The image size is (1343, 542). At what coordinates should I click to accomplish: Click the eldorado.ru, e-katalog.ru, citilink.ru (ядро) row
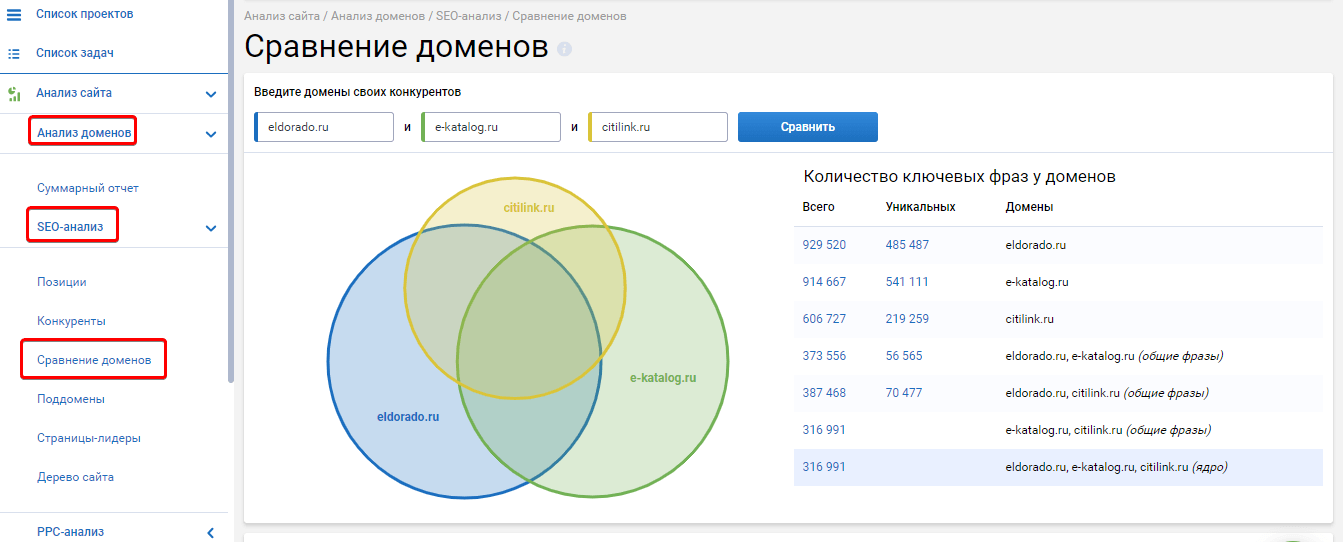pyautogui.click(x=1058, y=467)
